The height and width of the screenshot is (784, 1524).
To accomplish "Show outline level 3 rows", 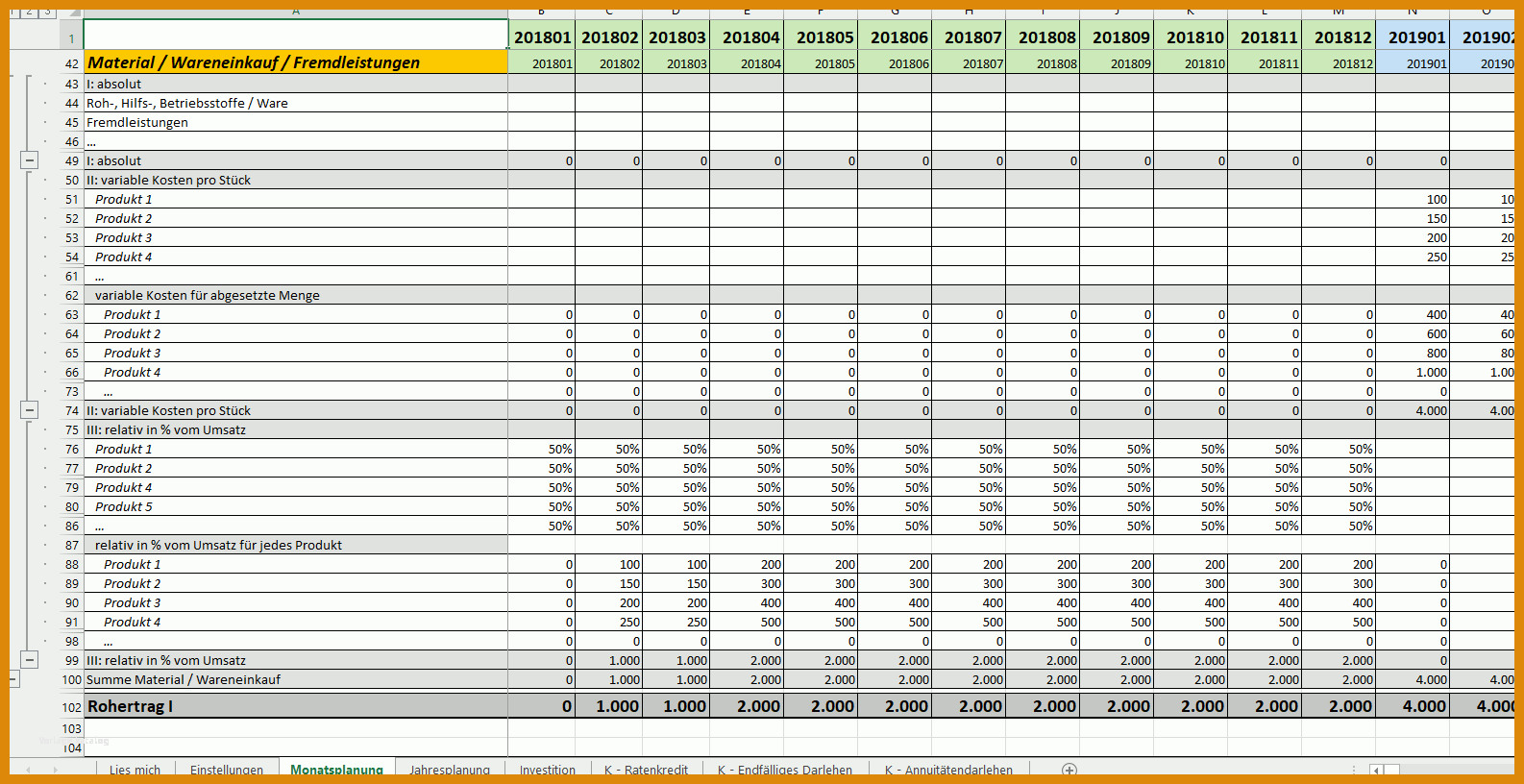I will [47, 12].
